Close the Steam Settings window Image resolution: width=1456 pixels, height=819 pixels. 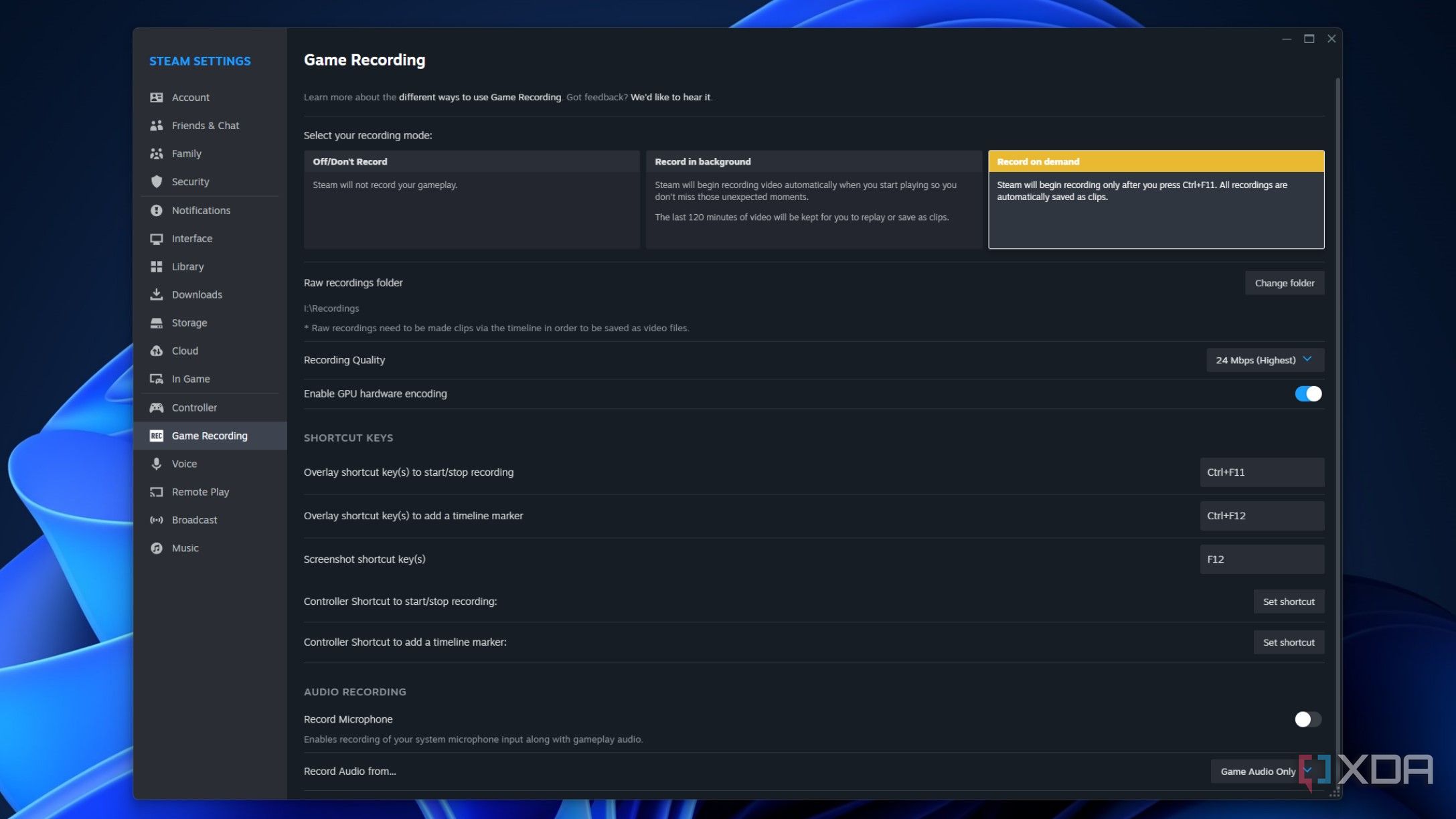tap(1331, 39)
